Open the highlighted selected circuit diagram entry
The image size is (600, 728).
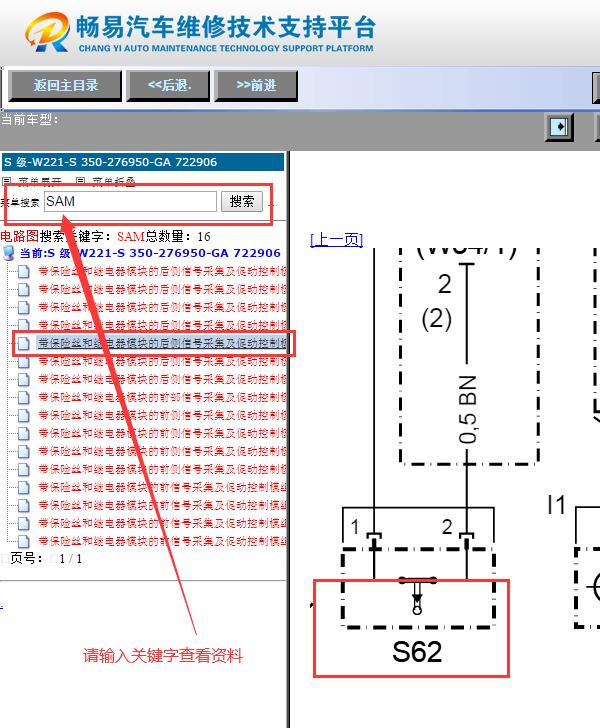click(162, 343)
